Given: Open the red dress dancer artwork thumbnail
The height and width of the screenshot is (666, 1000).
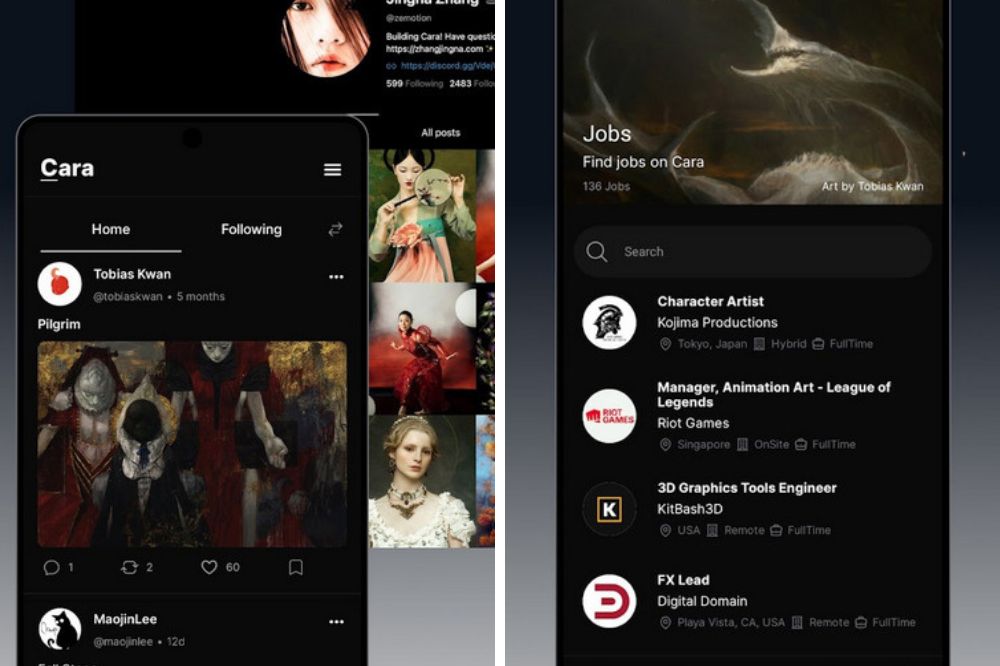Looking at the screenshot, I should [422, 348].
